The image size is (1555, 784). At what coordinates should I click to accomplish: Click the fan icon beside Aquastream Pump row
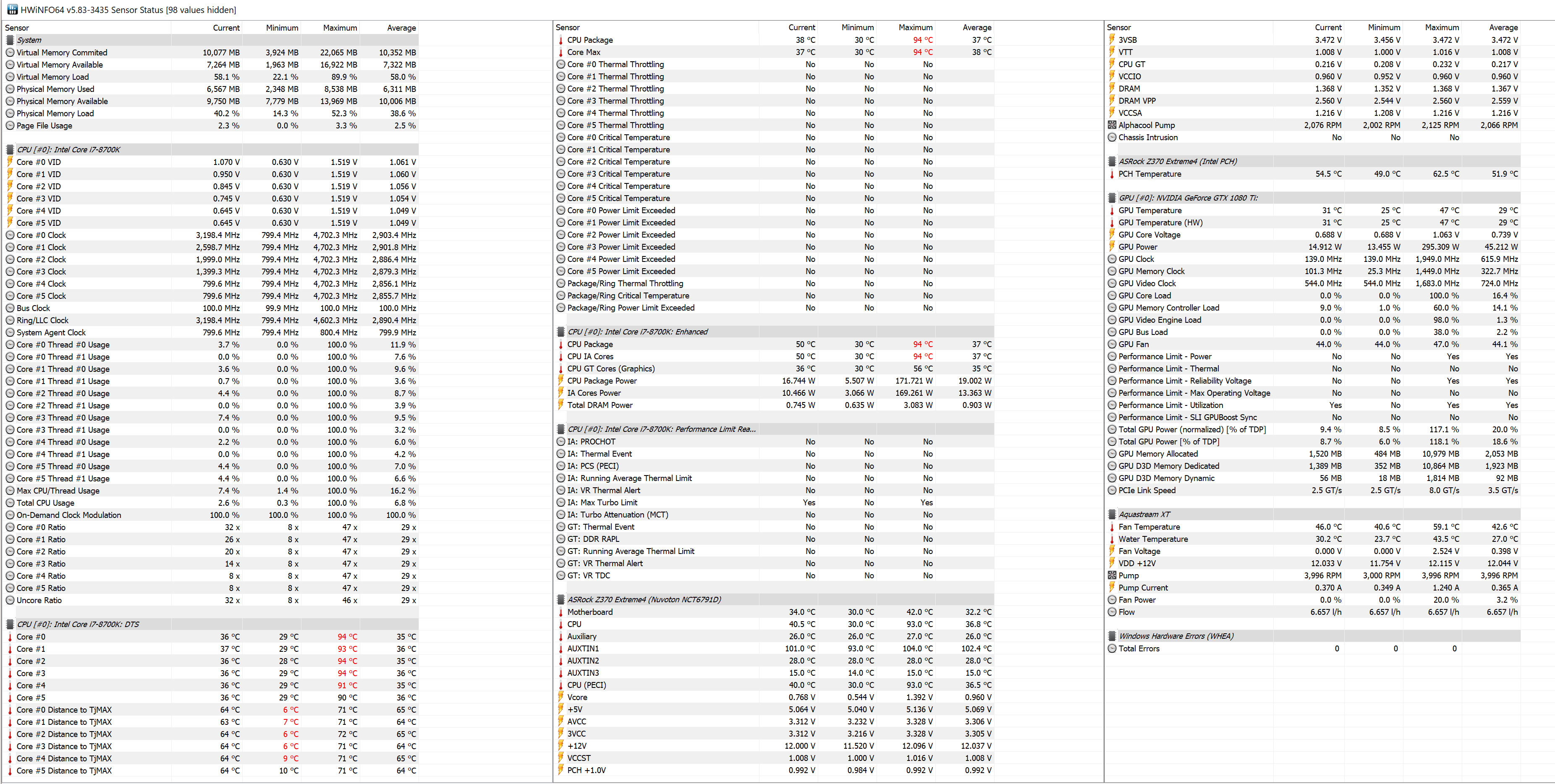pos(1112,575)
